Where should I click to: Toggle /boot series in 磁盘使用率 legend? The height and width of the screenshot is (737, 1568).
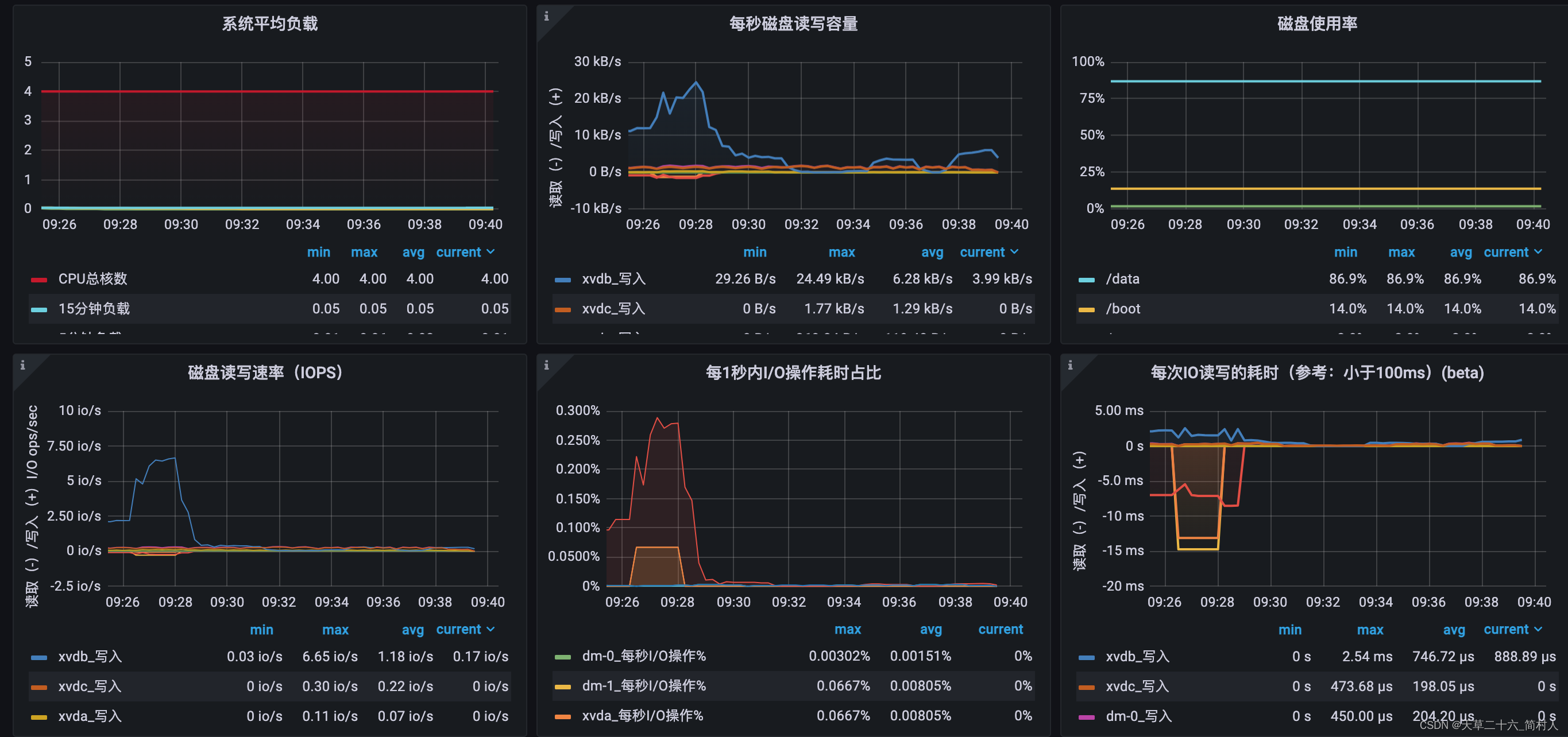click(1123, 308)
